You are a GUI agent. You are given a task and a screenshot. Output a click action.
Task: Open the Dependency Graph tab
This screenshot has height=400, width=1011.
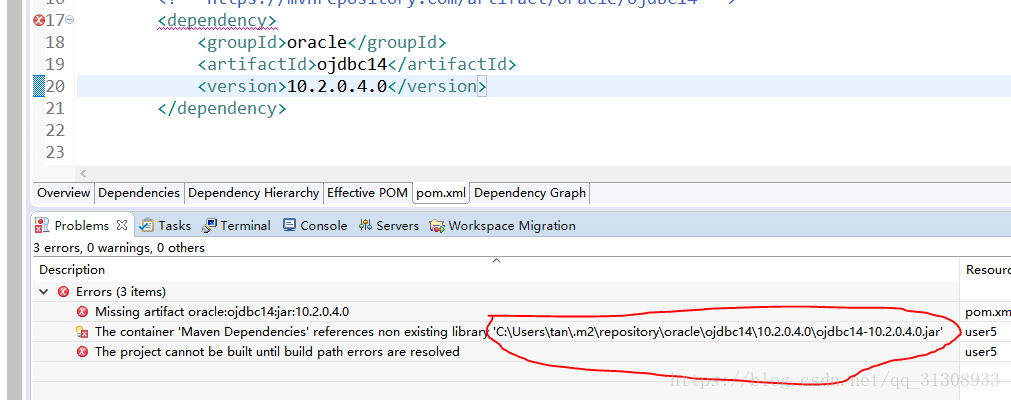tap(530, 193)
